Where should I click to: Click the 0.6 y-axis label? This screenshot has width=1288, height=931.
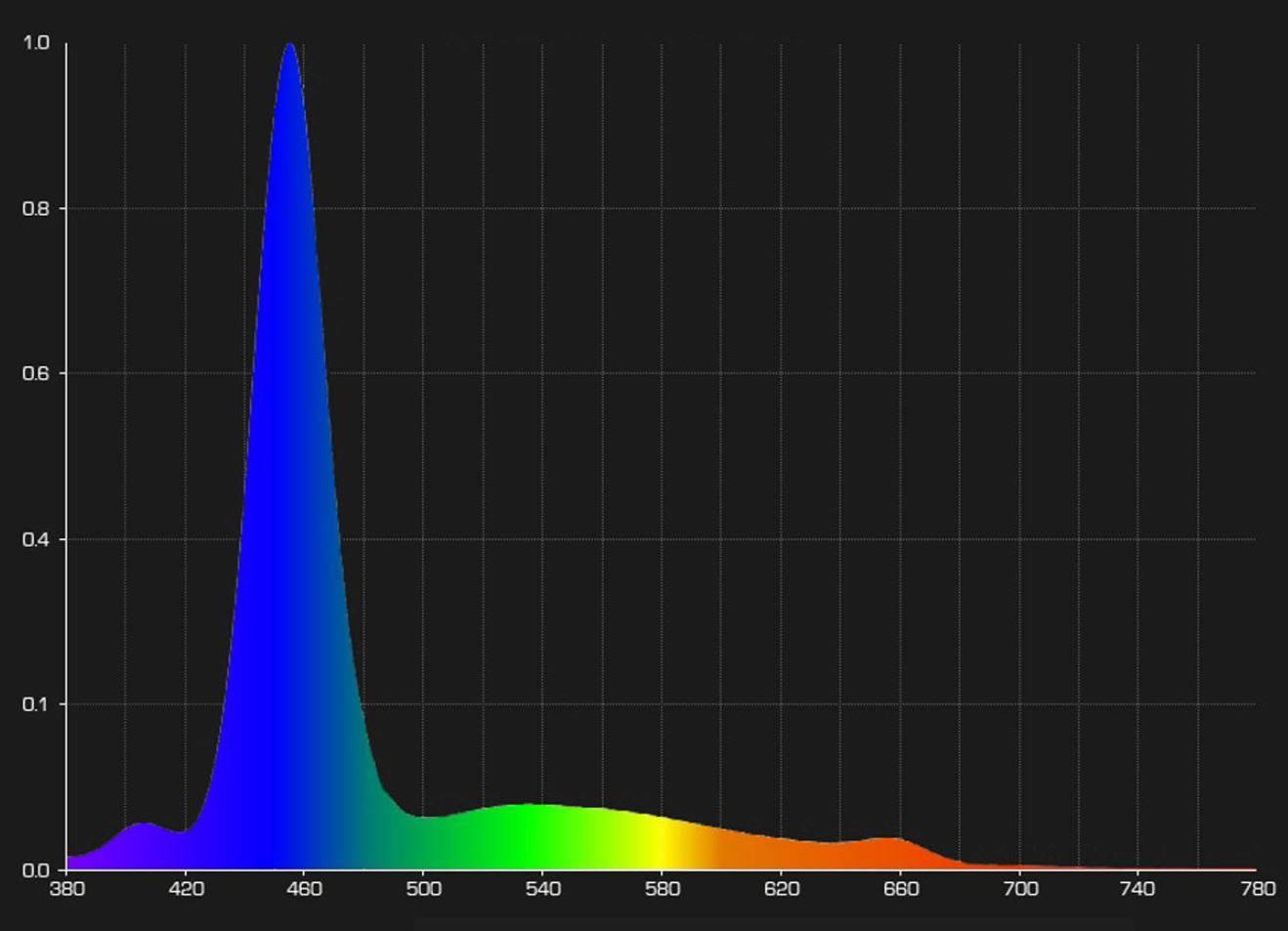point(36,373)
